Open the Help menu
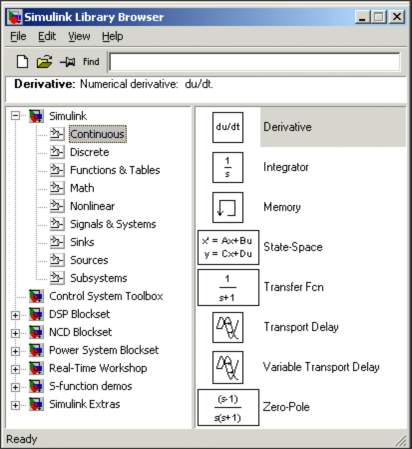Screen dimensions: 412x449 pyautogui.click(x=112, y=36)
